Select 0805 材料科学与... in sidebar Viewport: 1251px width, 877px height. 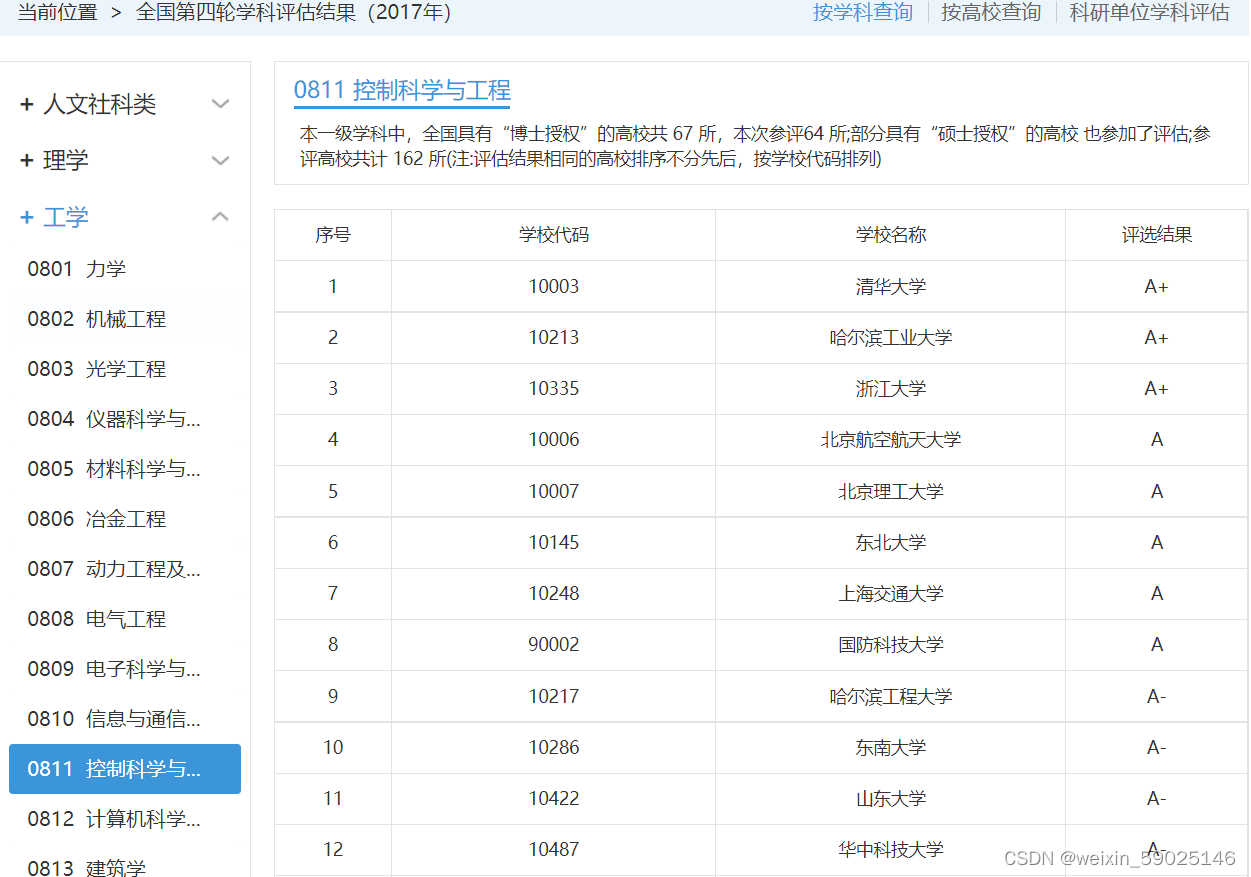click(114, 469)
